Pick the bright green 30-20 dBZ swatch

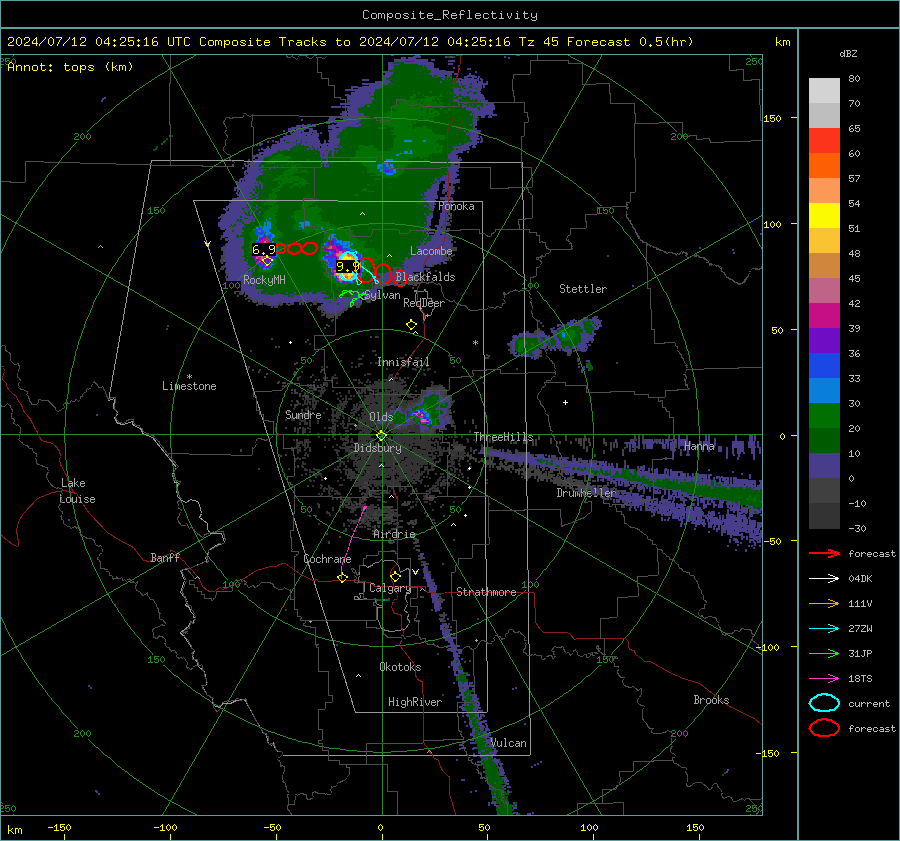pyautogui.click(x=824, y=415)
